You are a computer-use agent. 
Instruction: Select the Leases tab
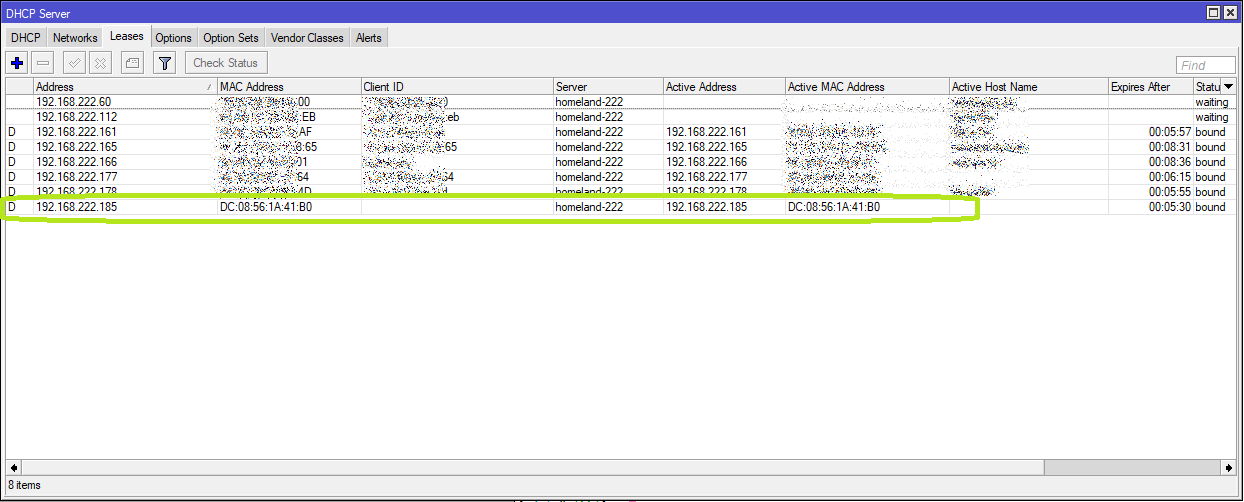point(127,37)
